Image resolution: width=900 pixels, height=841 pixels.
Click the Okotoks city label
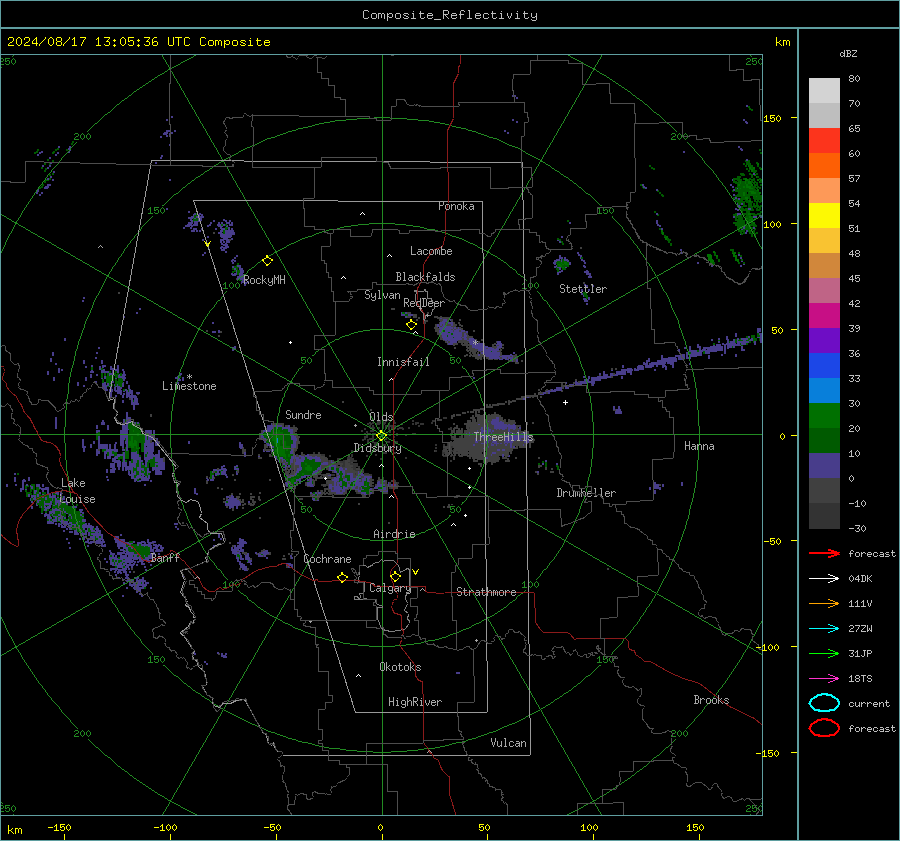400,667
